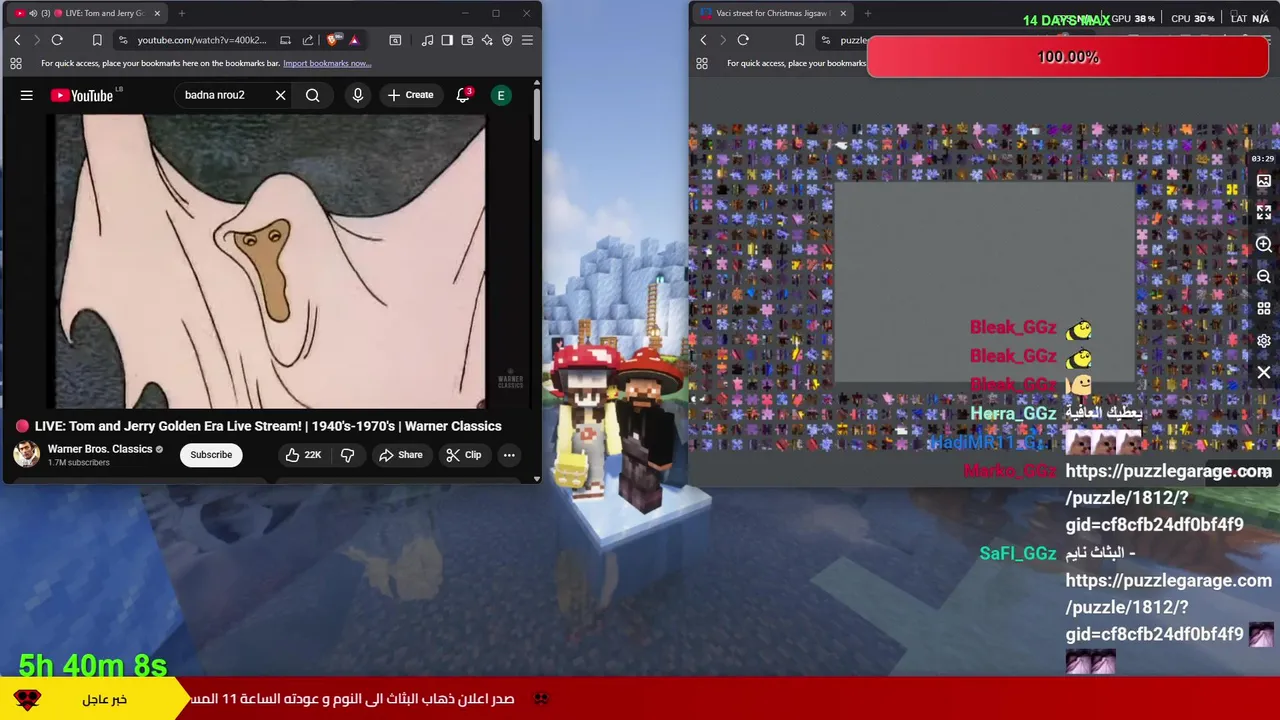Close the Tom and Jerry tab
Screen dimensions: 1280x720
(x=157, y=13)
